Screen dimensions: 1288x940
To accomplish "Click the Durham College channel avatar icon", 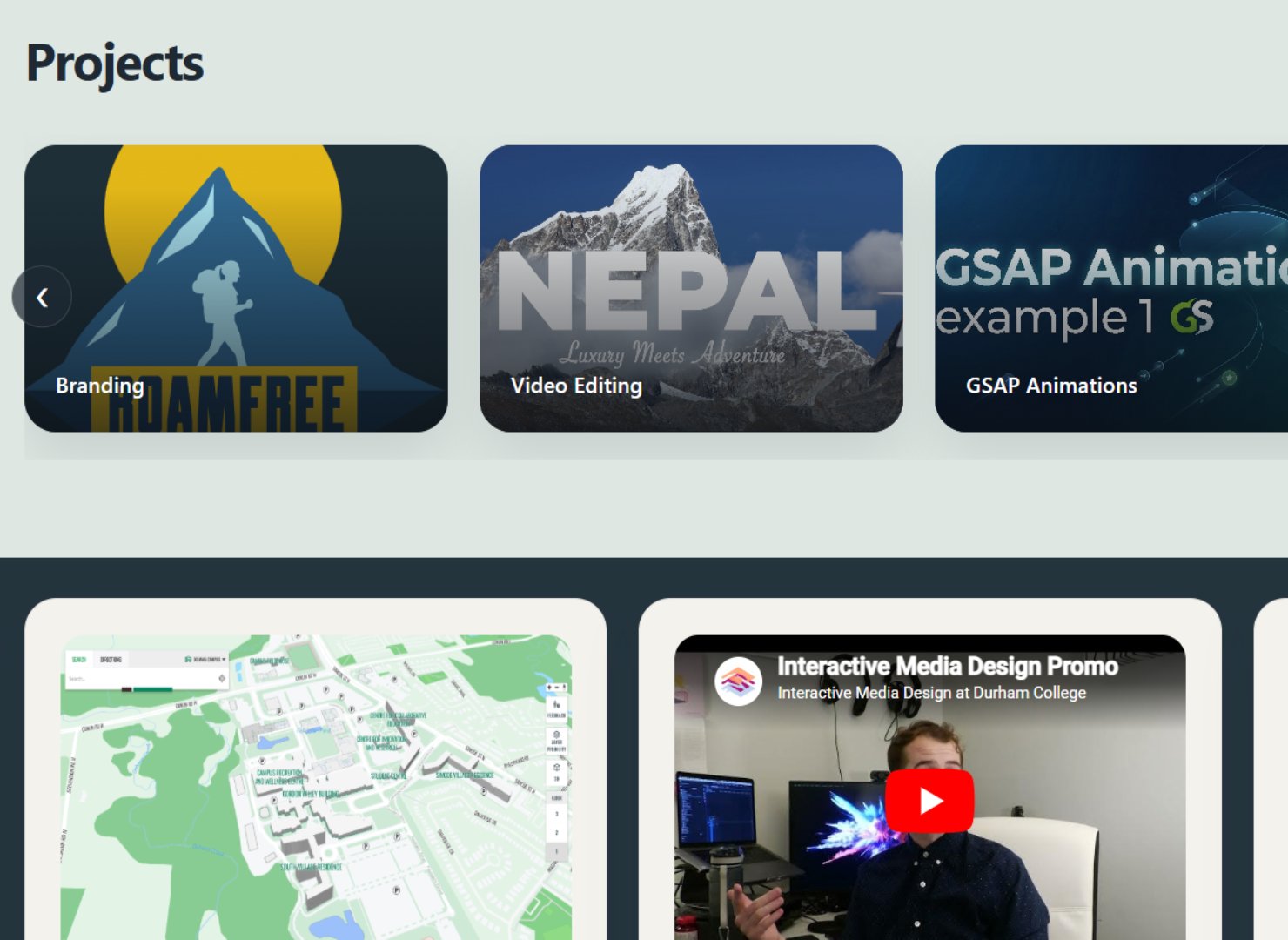I will tap(738, 681).
